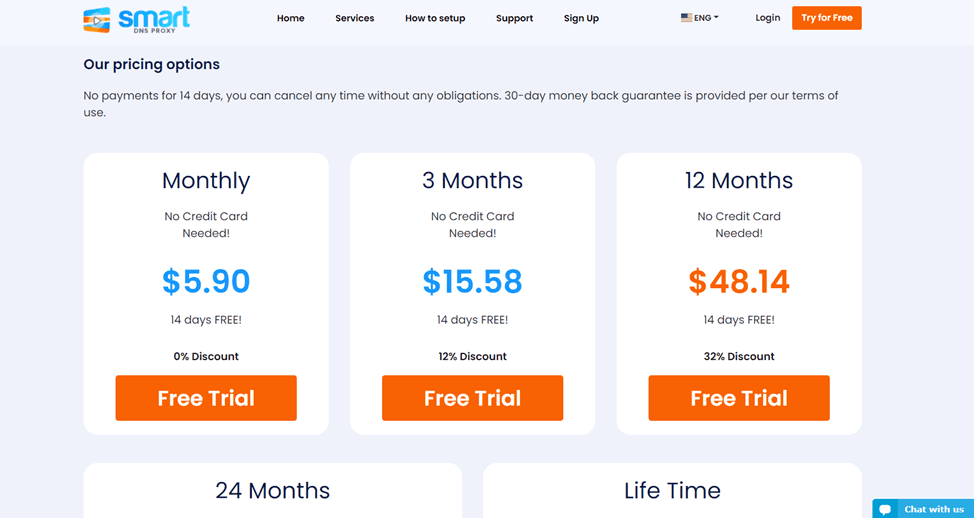
Task: Open the chat bubble icon
Action: 885,509
